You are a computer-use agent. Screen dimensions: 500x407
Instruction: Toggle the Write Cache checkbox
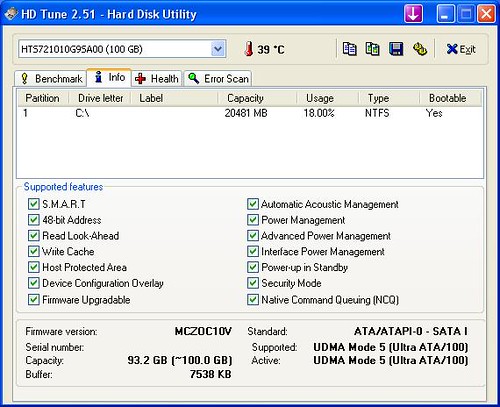click(x=33, y=251)
